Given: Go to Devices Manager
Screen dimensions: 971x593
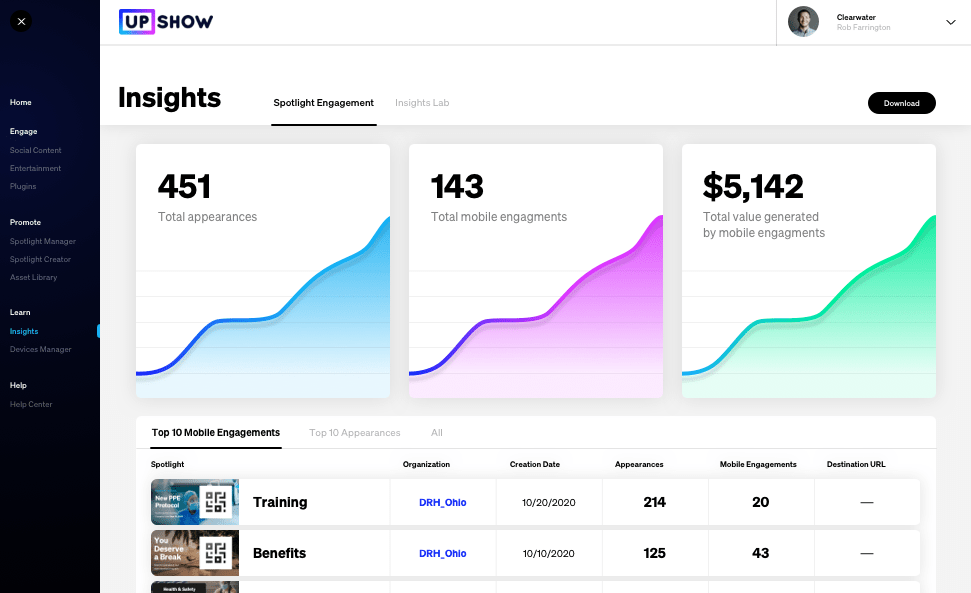Looking at the screenshot, I should (42, 349).
